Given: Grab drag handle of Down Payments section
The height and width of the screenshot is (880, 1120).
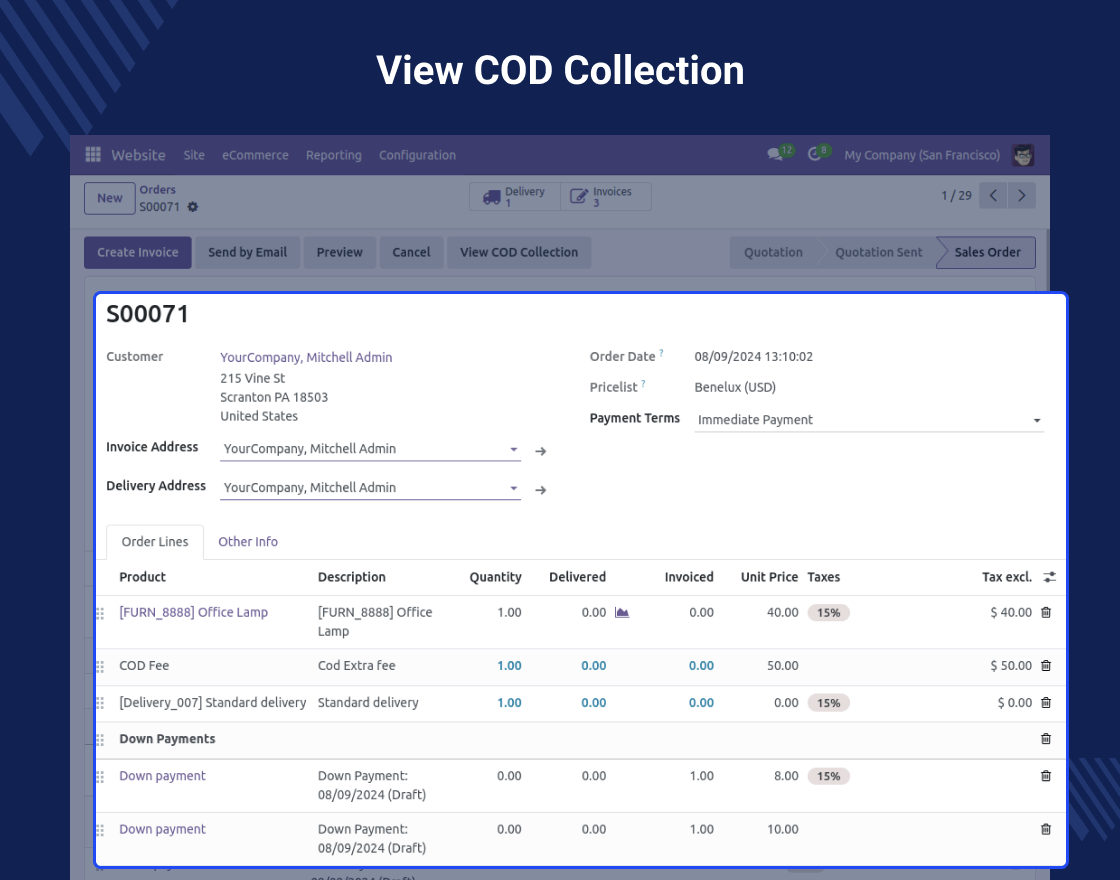Looking at the screenshot, I should tap(100, 739).
